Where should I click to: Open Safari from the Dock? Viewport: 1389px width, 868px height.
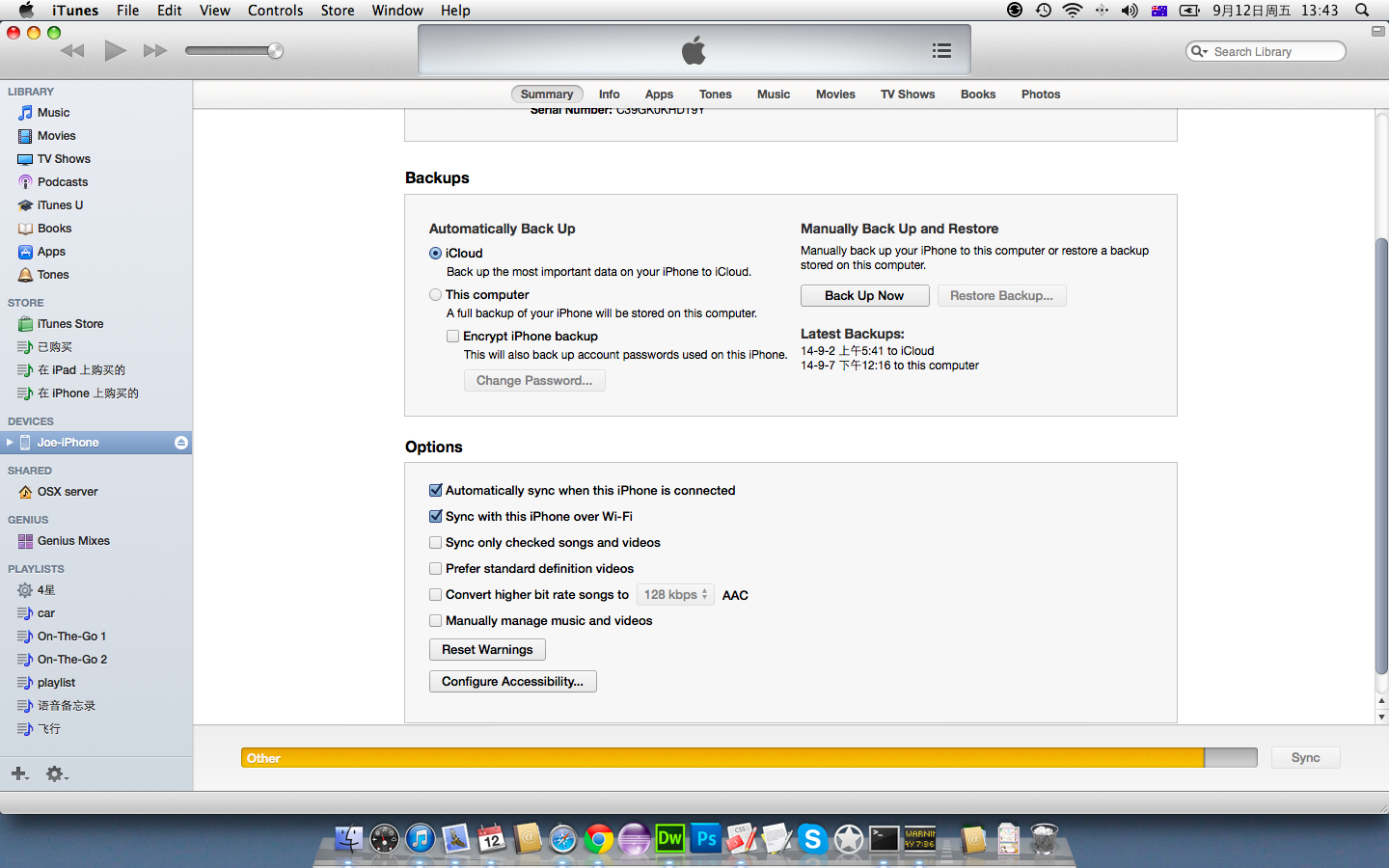[x=563, y=839]
